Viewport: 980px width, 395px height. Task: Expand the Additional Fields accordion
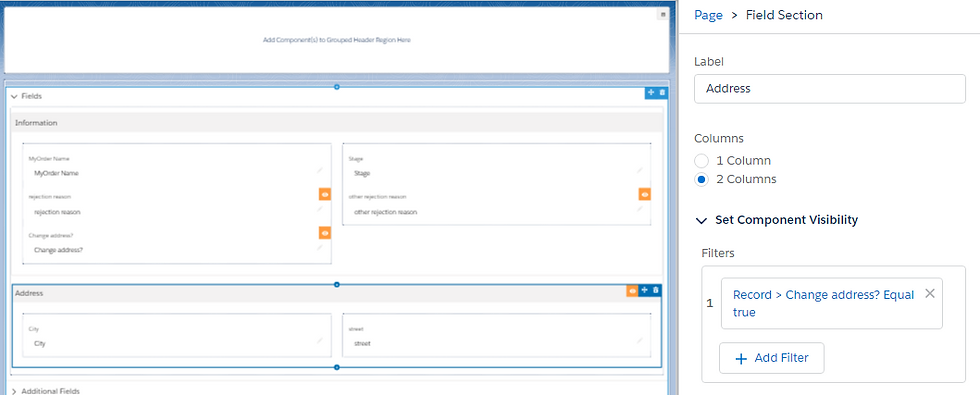click(x=14, y=391)
